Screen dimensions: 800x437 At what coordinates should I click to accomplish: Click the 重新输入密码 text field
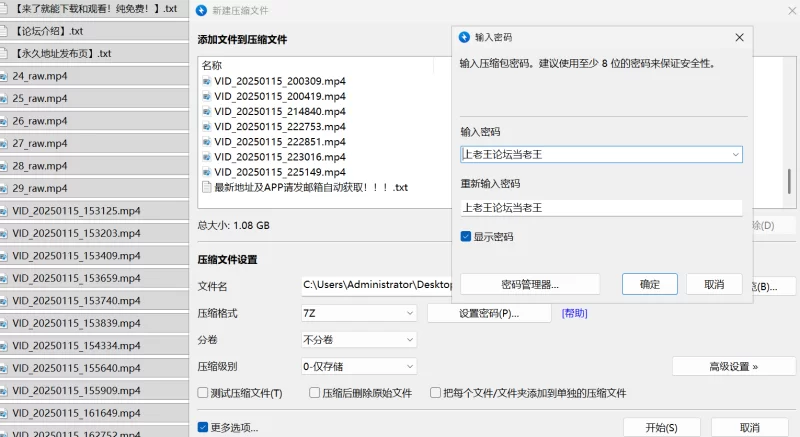pos(600,208)
